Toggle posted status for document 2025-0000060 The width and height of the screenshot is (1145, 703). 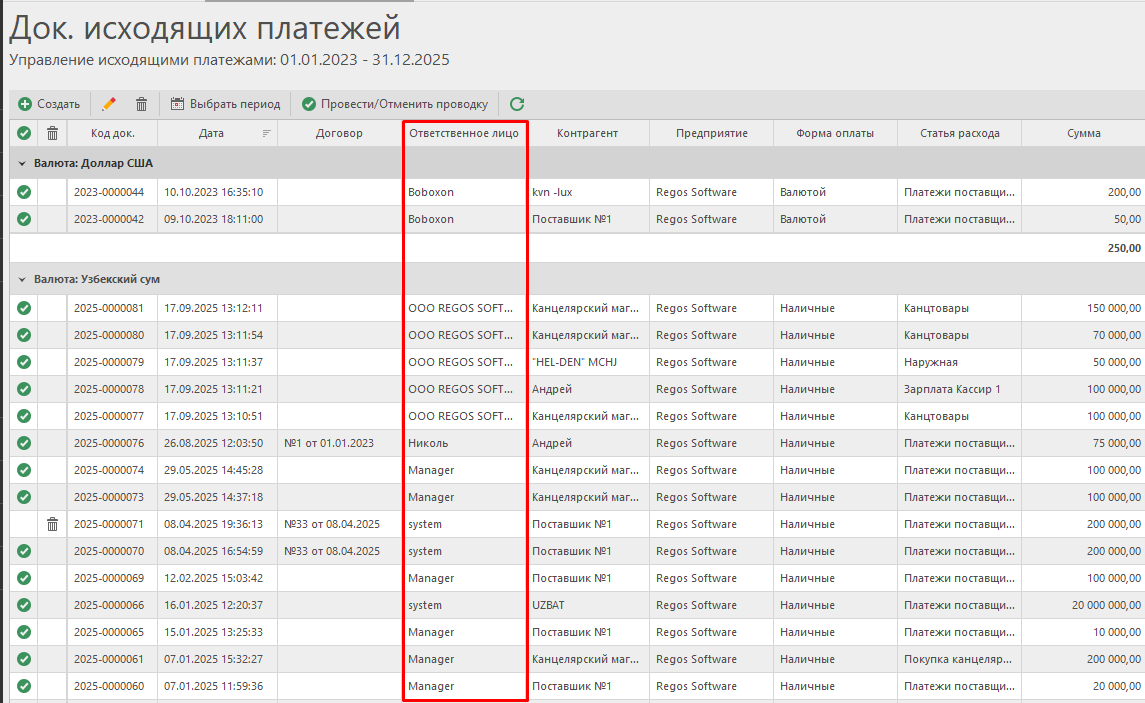tap(24, 686)
